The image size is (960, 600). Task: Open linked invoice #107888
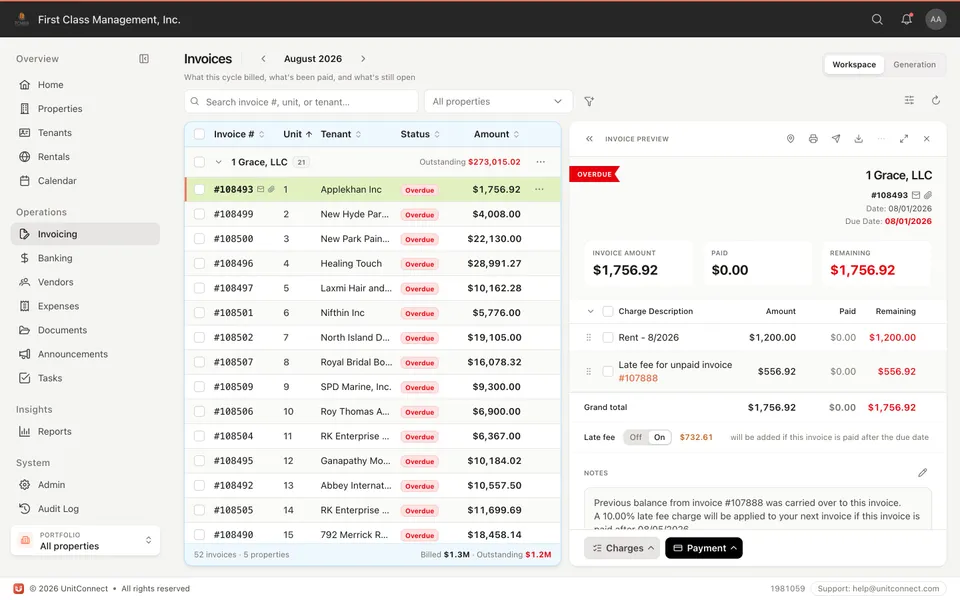(x=638, y=378)
